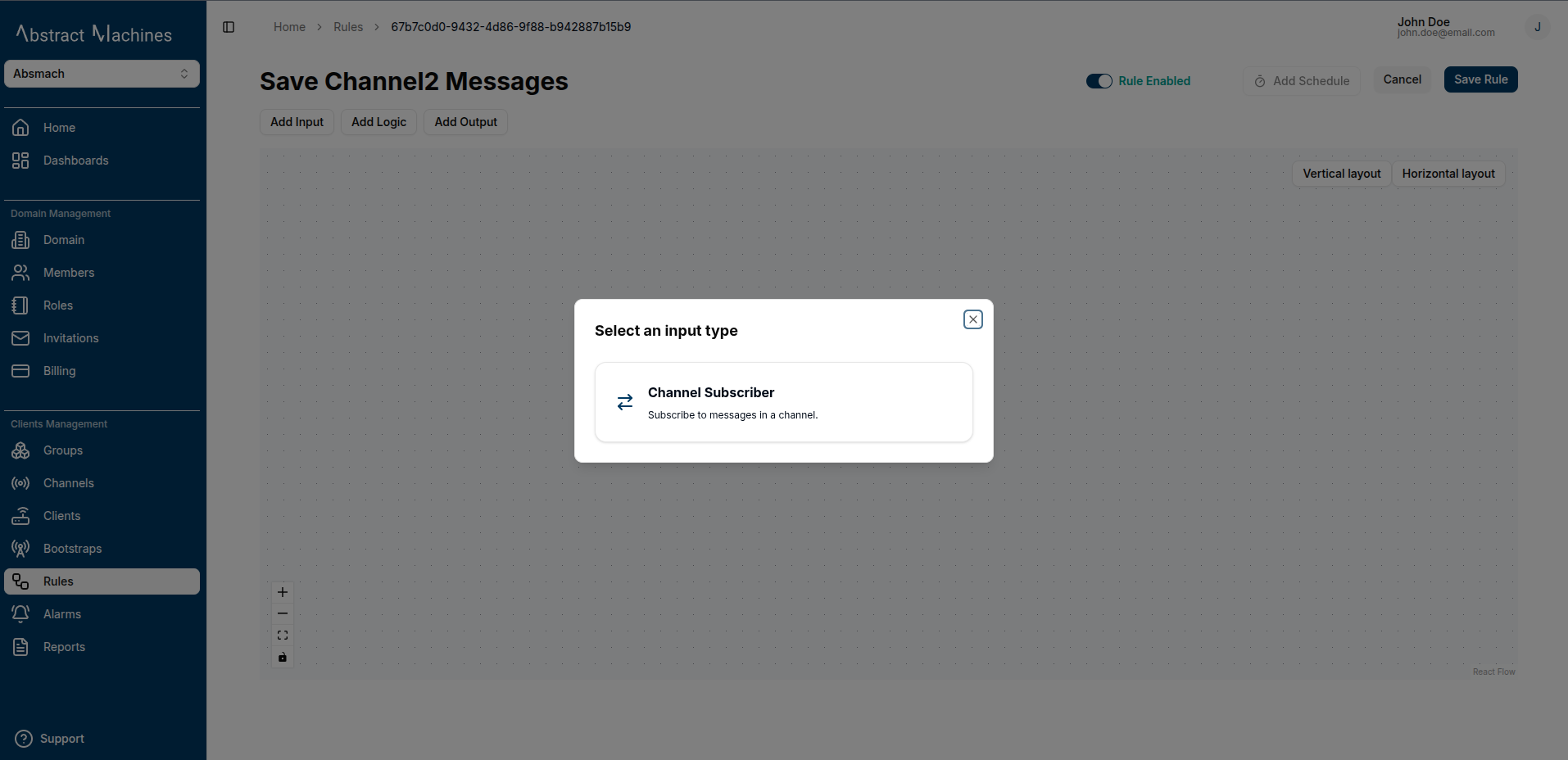Click the Home breadcrumb link
Screen dimensions: 1568x760
click(289, 27)
